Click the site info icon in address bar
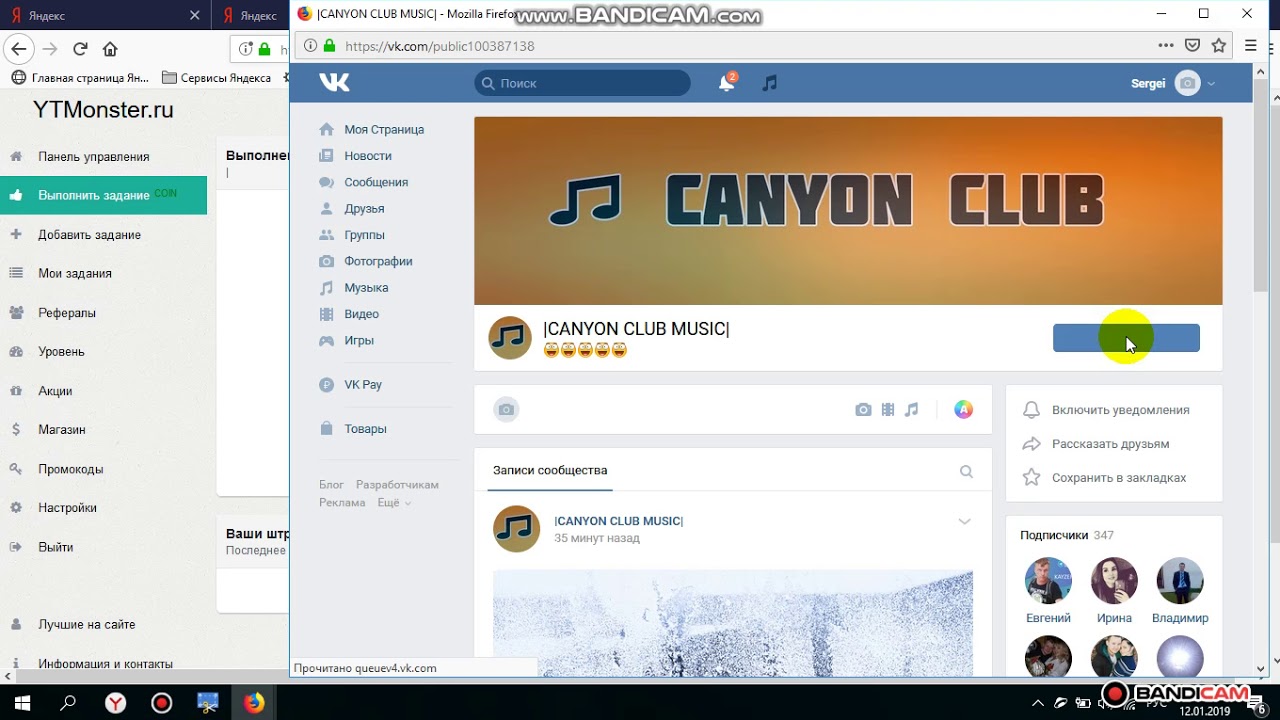This screenshot has width=1280, height=720. point(309,46)
